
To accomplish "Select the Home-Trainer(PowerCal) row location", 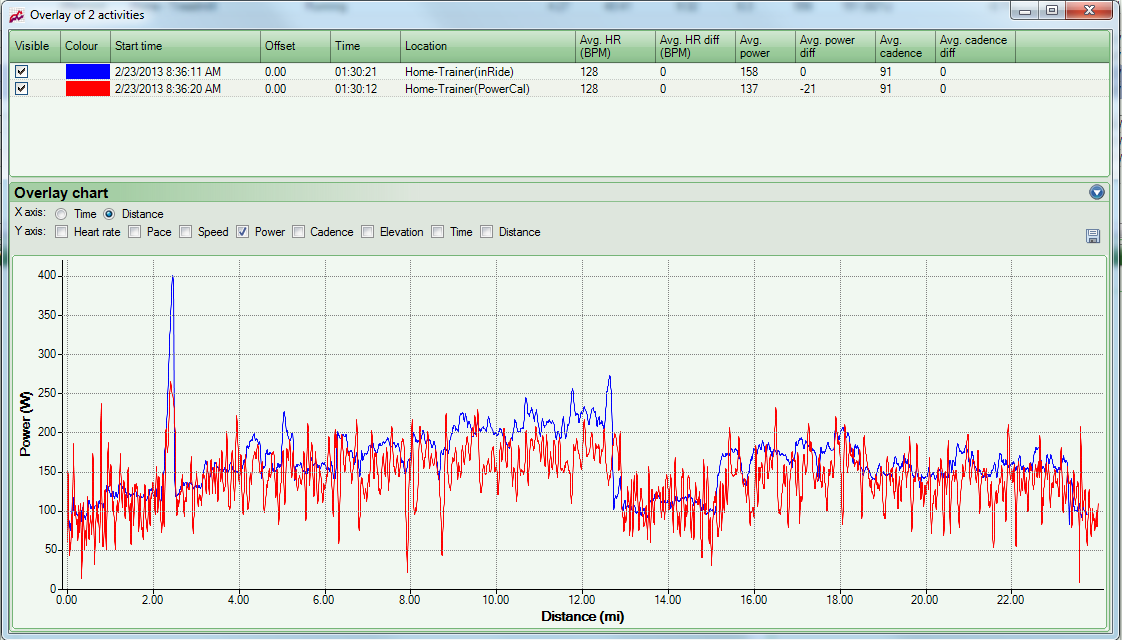I will (467, 89).
